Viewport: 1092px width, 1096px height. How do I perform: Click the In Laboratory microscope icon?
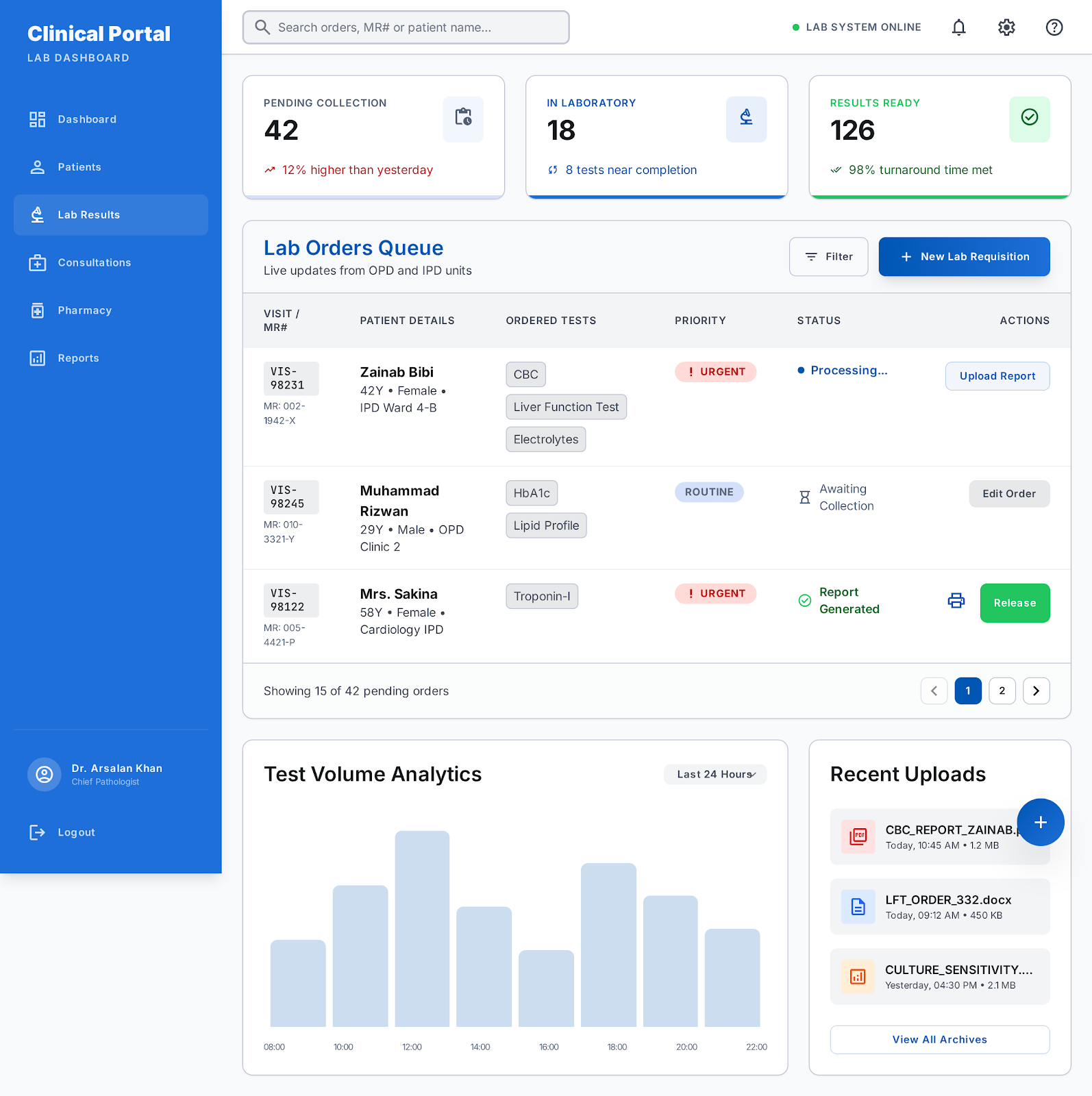pos(746,119)
